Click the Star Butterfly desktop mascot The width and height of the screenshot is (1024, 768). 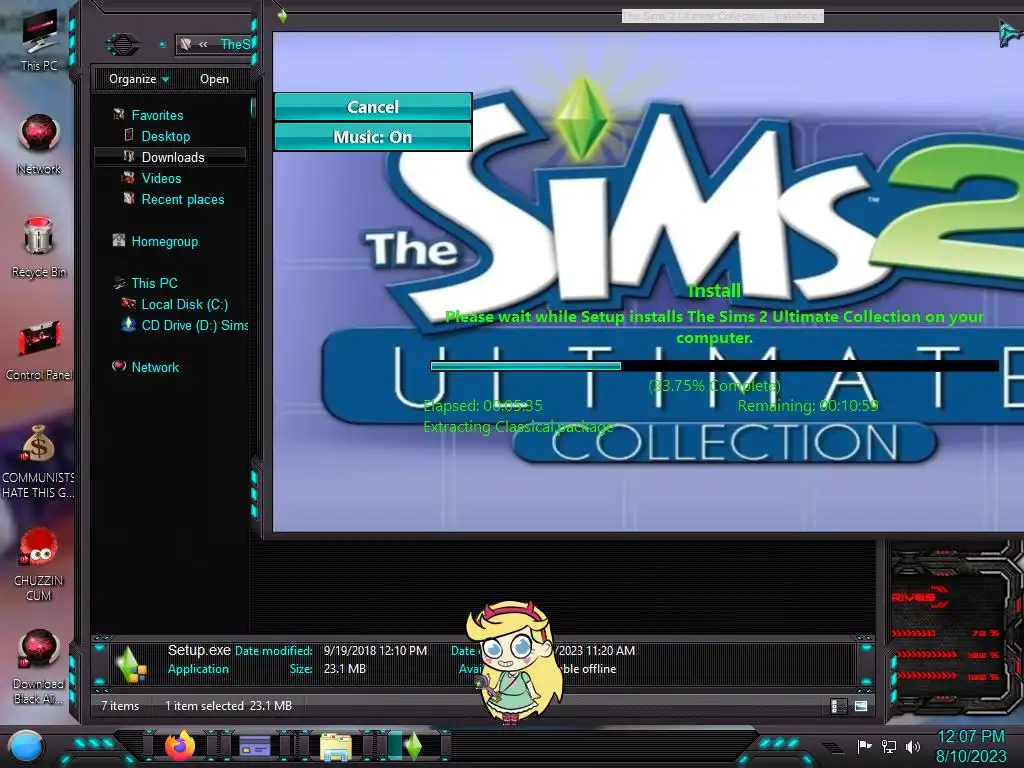pos(515,662)
